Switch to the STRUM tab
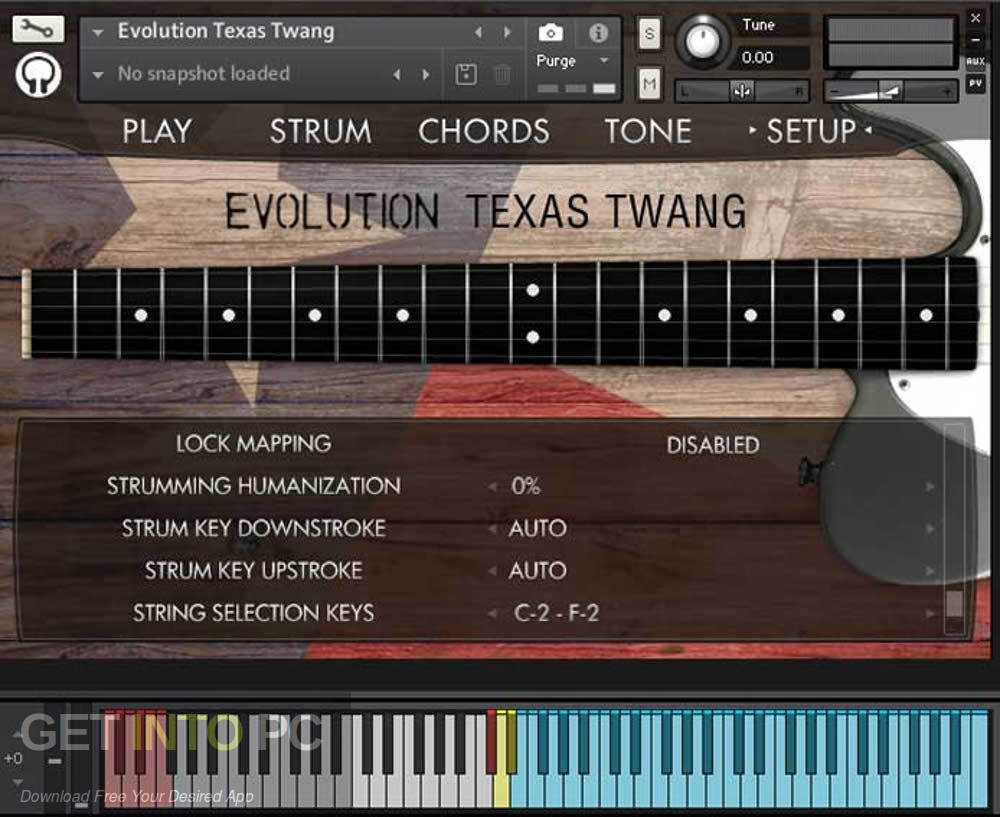The height and width of the screenshot is (817, 1000). [x=321, y=131]
